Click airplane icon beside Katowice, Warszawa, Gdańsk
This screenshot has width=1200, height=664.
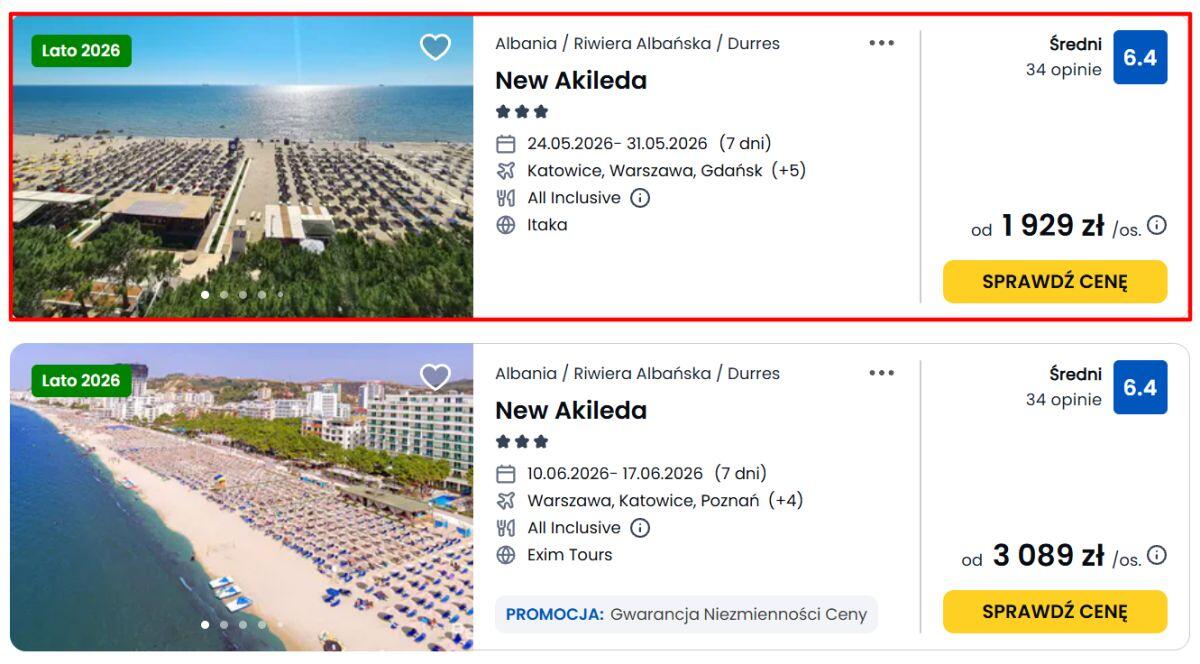click(x=506, y=171)
